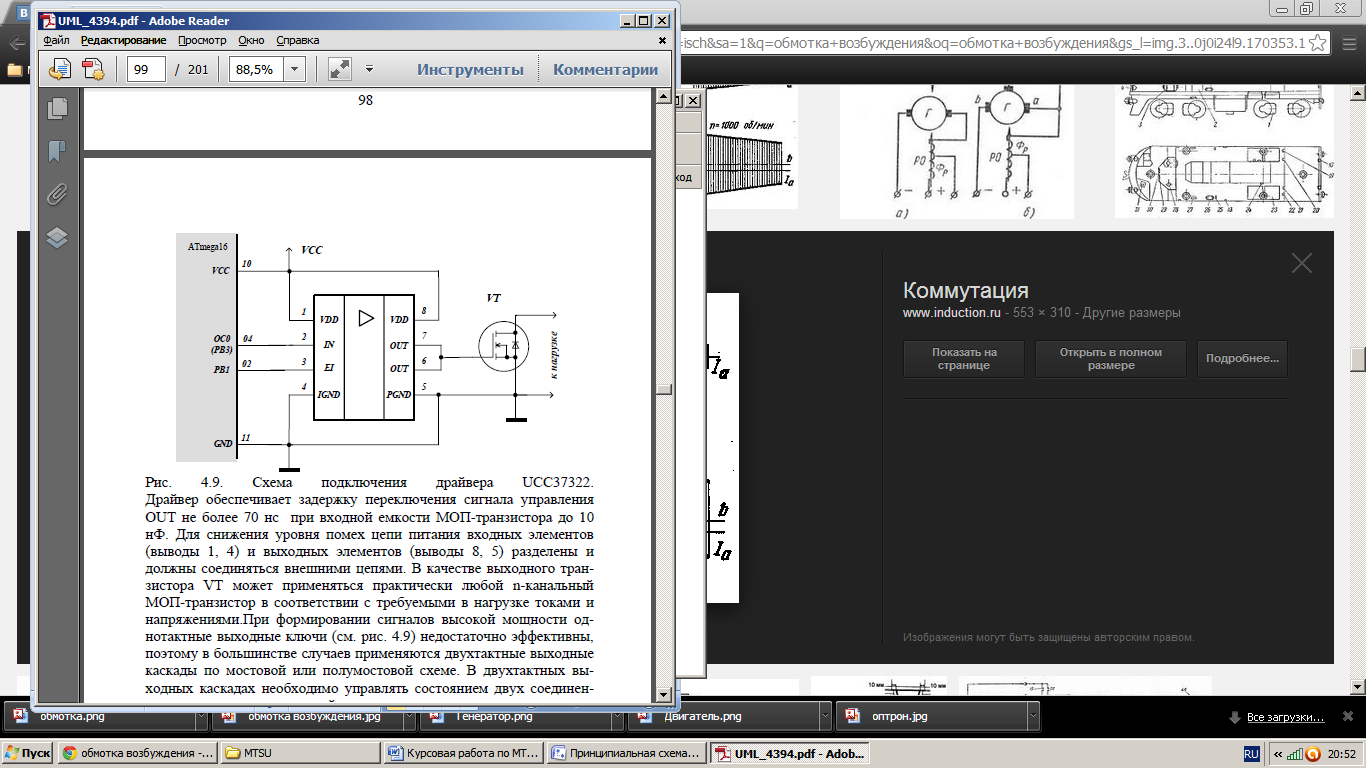Click the Открыть в полном размере button
Screen dimensions: 1366x768
(x=1110, y=359)
